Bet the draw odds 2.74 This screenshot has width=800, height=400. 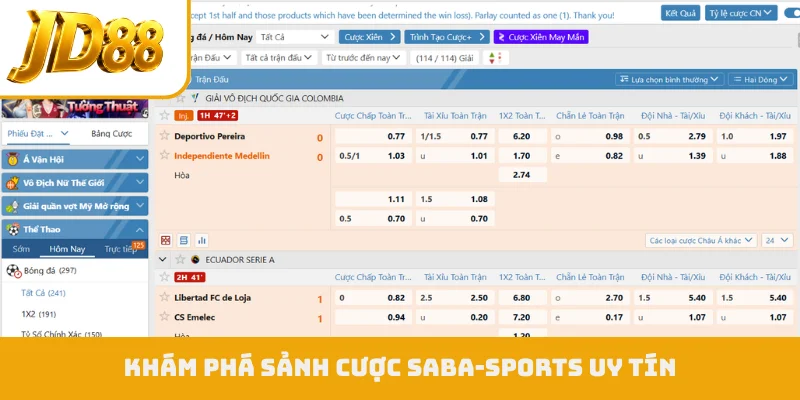click(522, 174)
